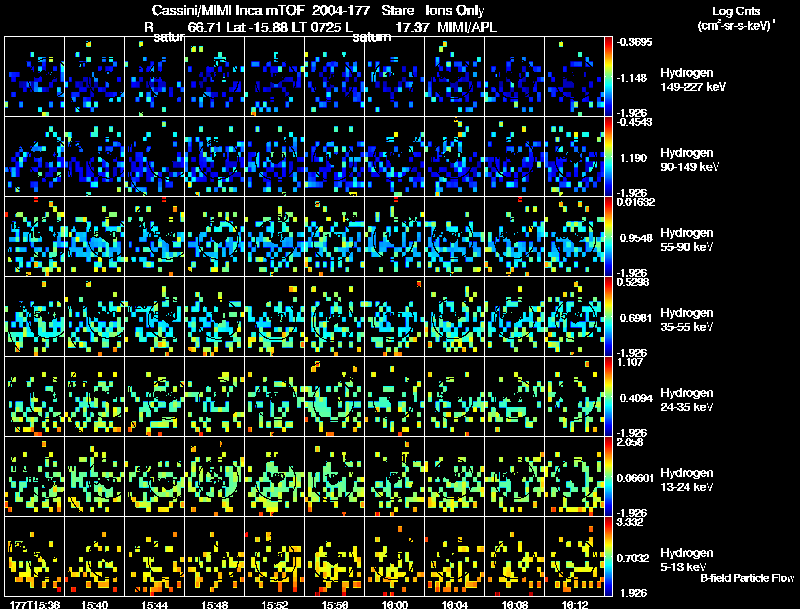Click the '1.107' color scale value
Screen dimensions: 800x609
(630, 362)
